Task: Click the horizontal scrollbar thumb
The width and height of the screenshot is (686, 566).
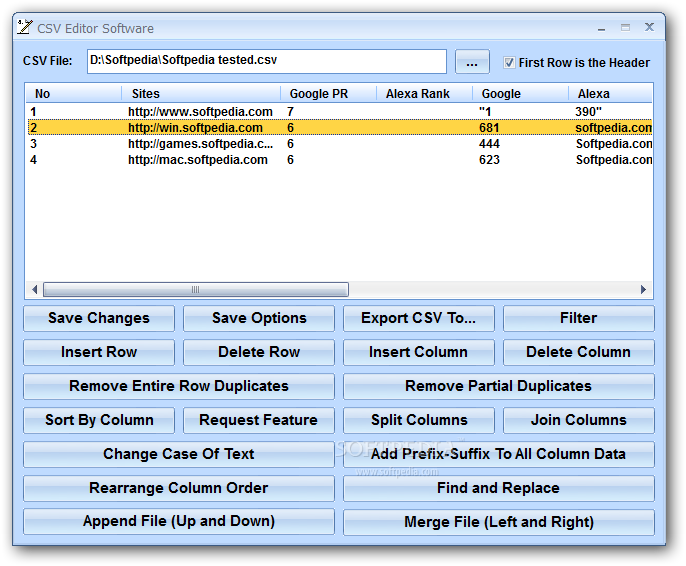Action: tap(196, 290)
